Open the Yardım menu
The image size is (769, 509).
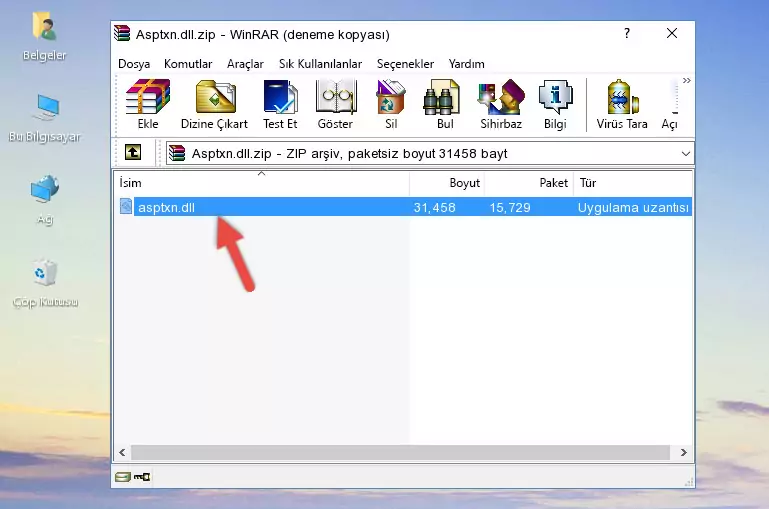click(x=466, y=64)
